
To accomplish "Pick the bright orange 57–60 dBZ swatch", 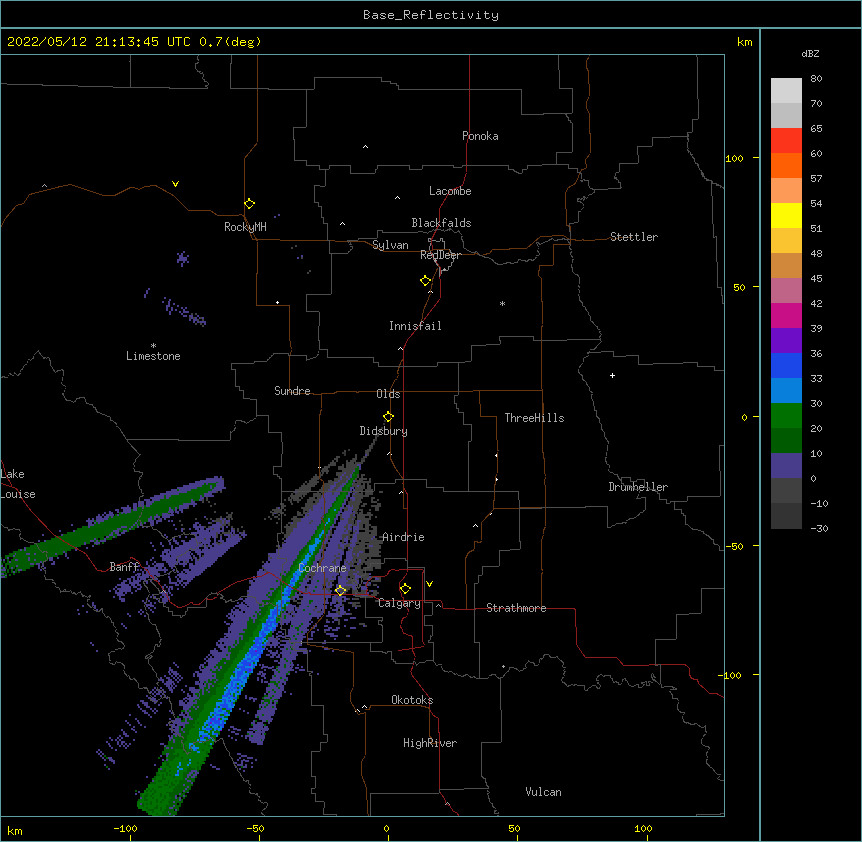I will click(786, 165).
